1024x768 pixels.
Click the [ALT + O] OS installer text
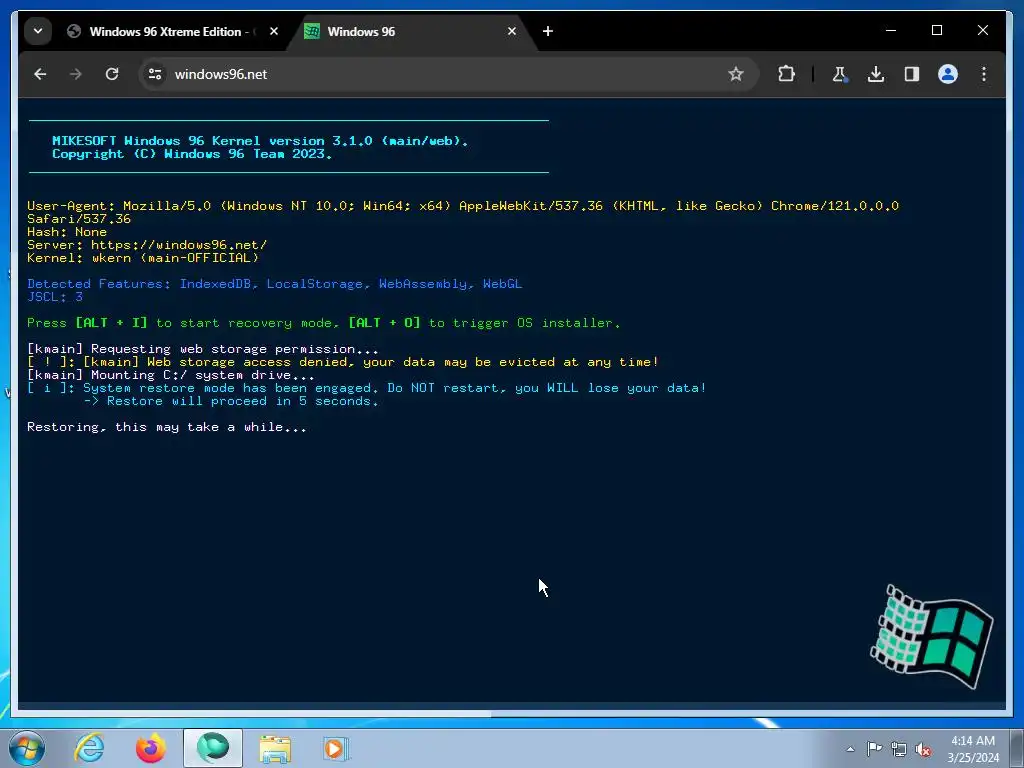(x=385, y=323)
